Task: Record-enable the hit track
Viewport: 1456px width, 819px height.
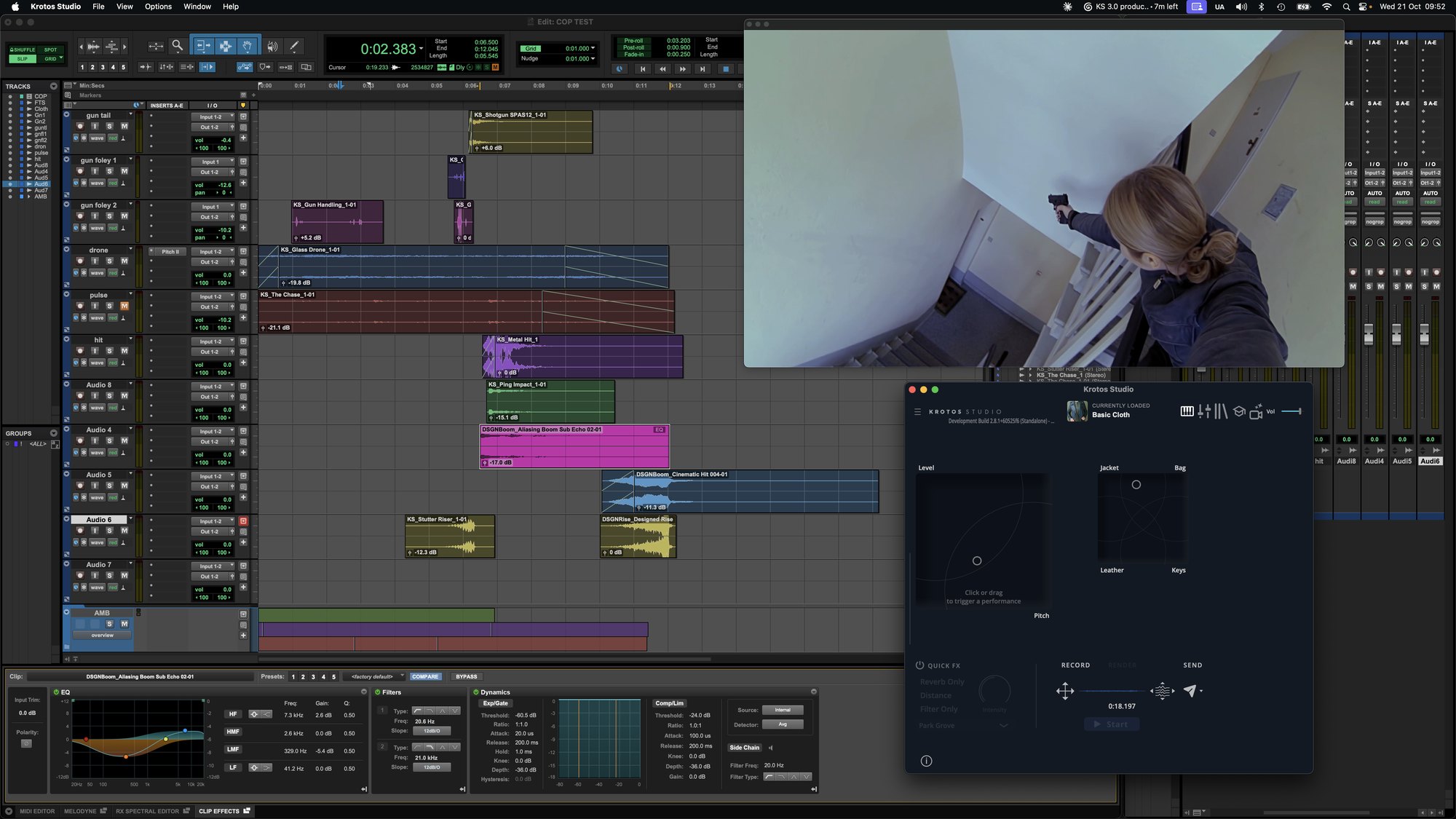Action: (80, 351)
